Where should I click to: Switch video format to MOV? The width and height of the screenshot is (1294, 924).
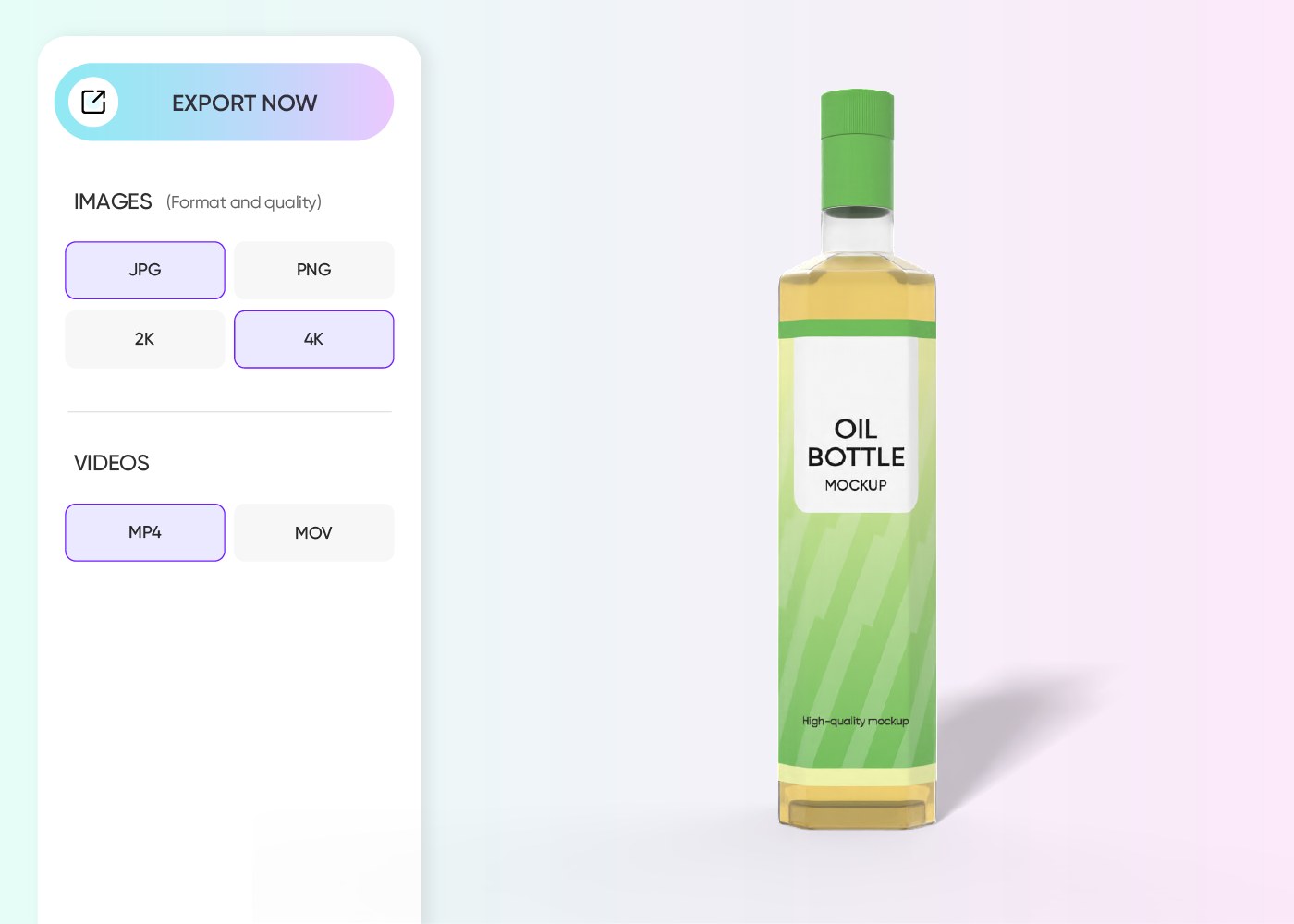314,532
